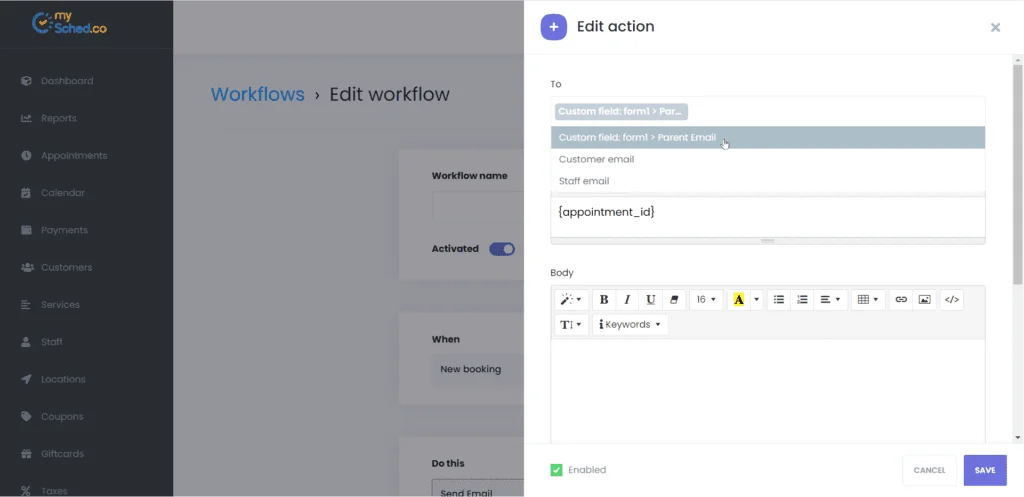Insert a numbered ordered list

[x=802, y=300]
